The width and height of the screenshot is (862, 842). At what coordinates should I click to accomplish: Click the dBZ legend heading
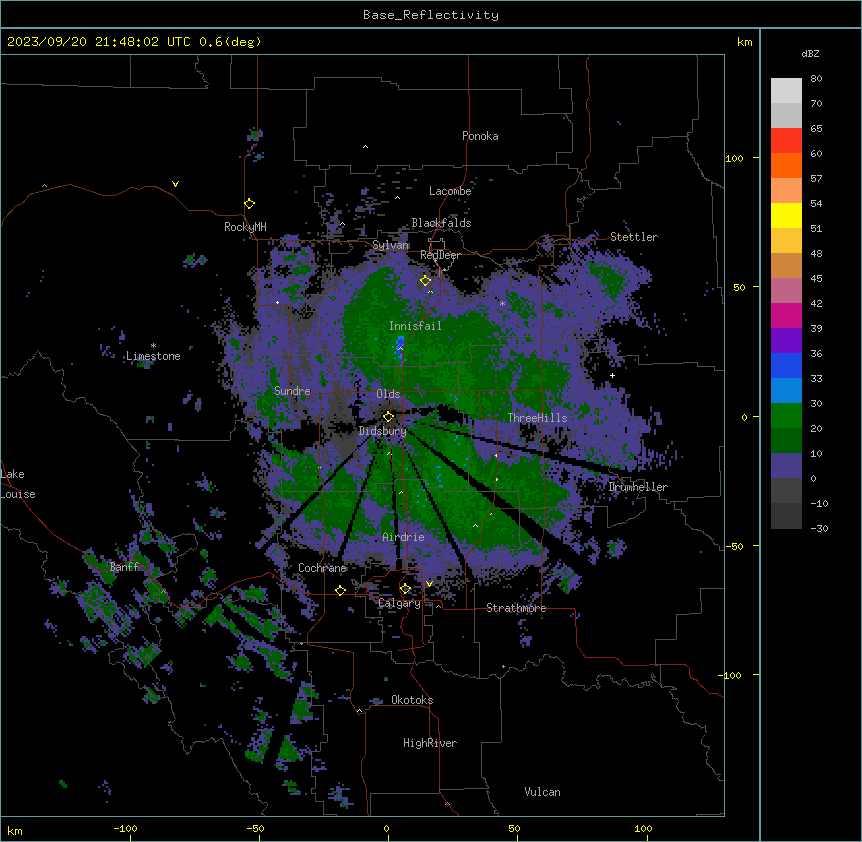(x=810, y=54)
